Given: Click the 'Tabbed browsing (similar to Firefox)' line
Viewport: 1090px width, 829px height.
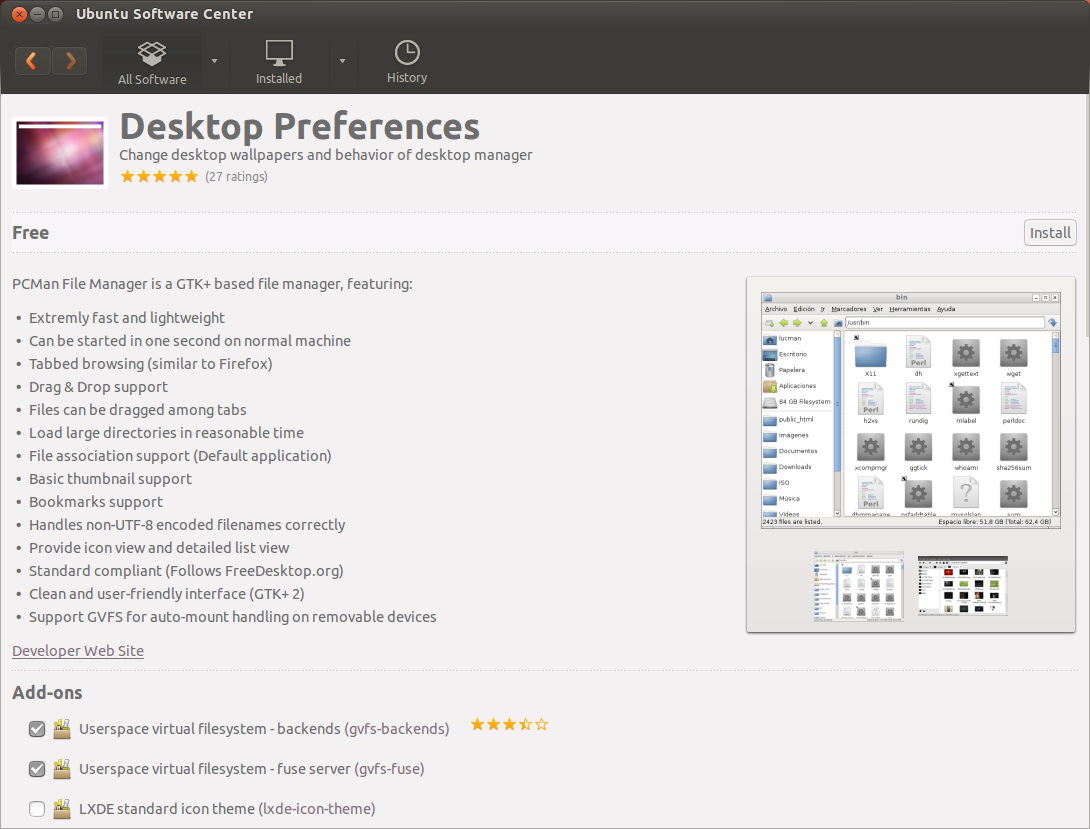Looking at the screenshot, I should coord(151,364).
